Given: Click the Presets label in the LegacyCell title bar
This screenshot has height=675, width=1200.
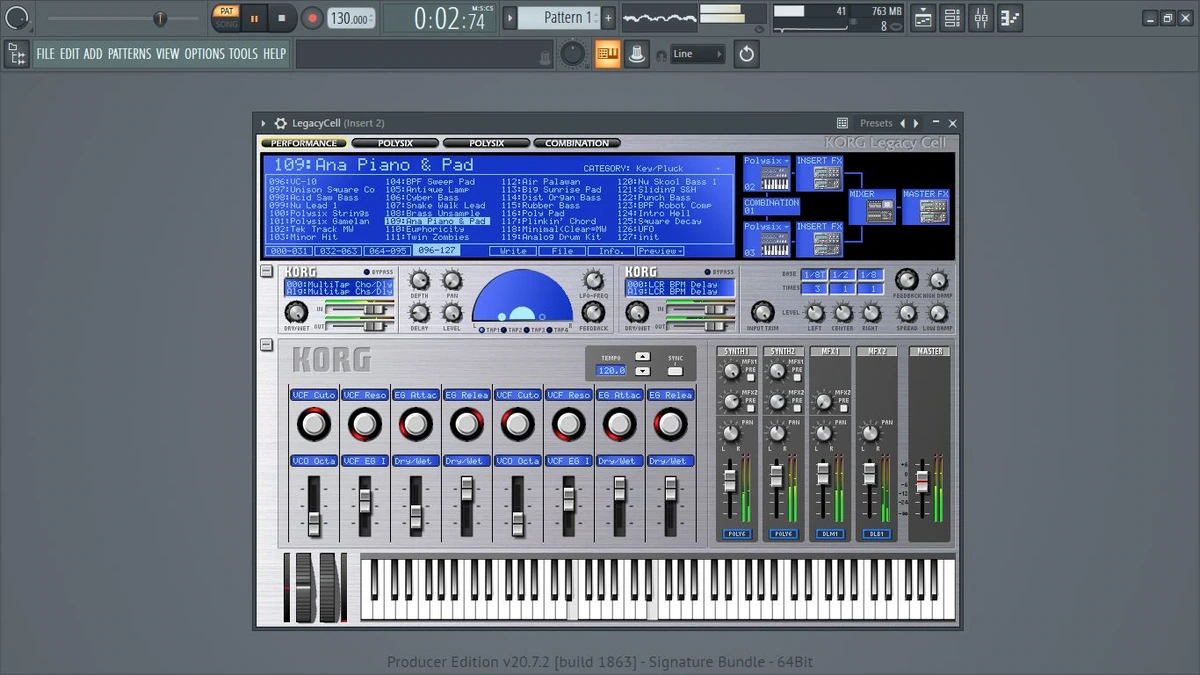Looking at the screenshot, I should [876, 123].
